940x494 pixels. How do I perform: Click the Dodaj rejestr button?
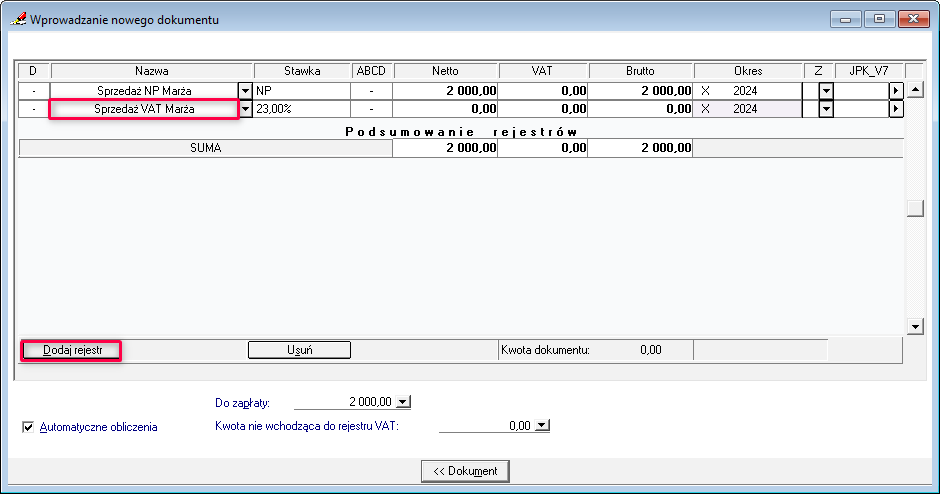[x=72, y=350]
